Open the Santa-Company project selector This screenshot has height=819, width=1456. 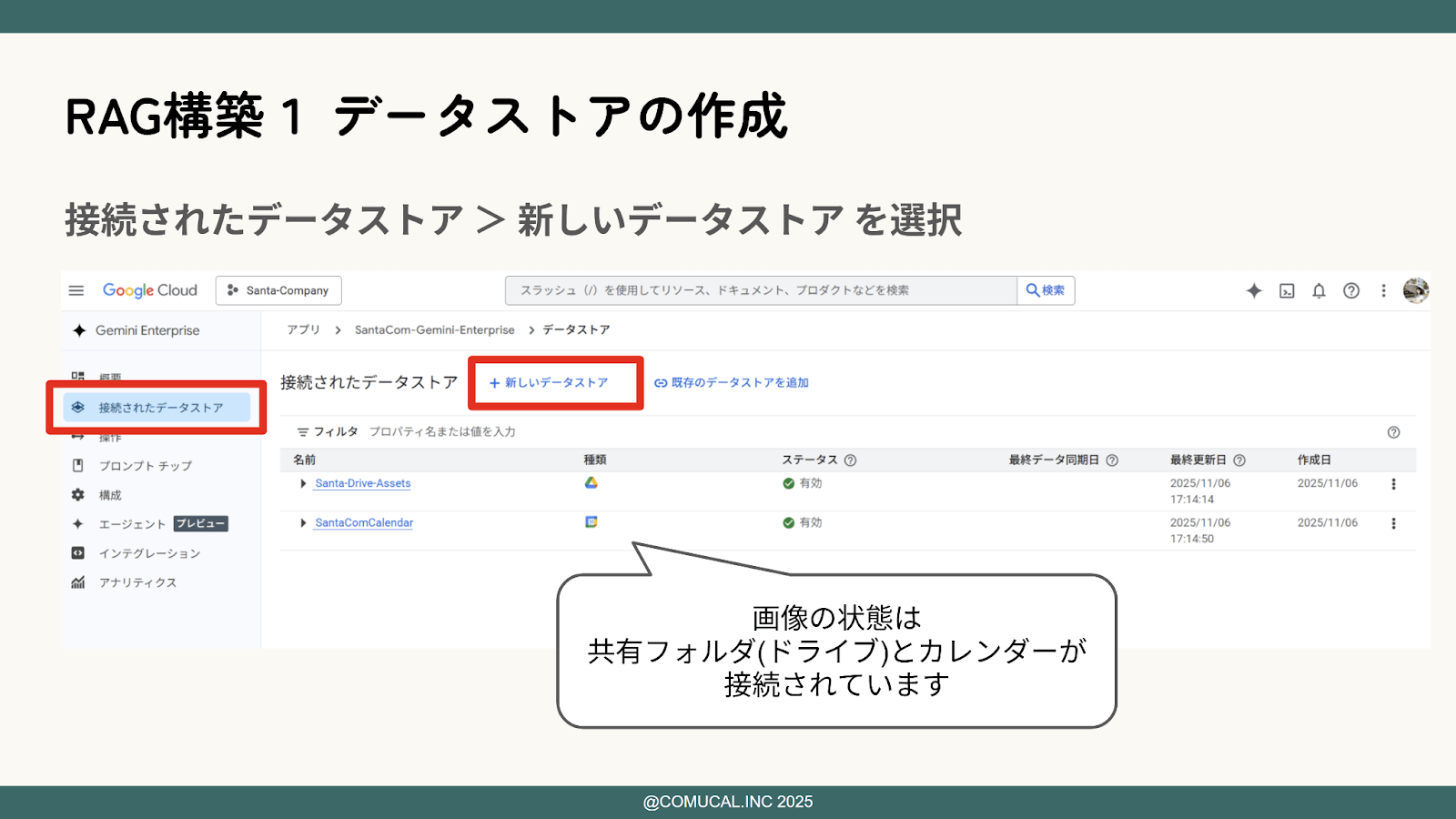[278, 290]
